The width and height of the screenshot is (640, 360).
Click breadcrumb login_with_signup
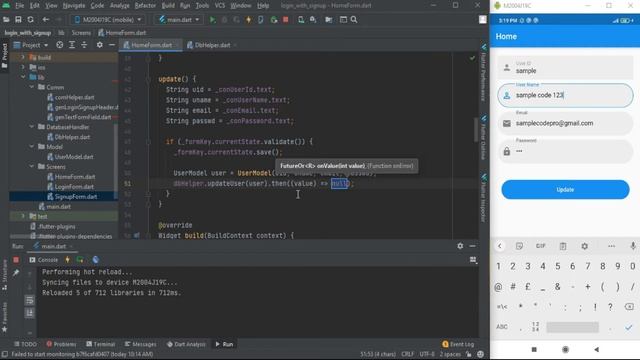click(x=28, y=33)
